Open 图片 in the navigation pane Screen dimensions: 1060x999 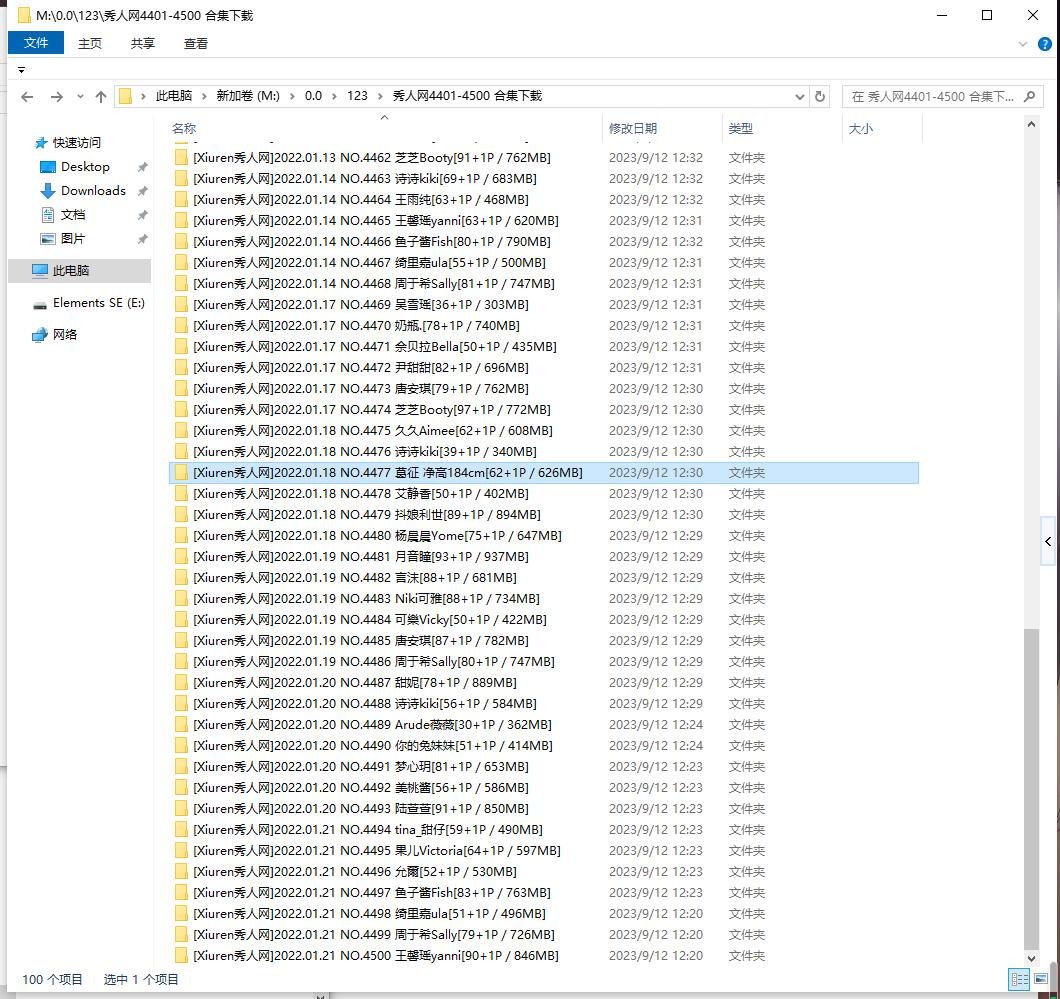pyautogui.click(x=72, y=239)
